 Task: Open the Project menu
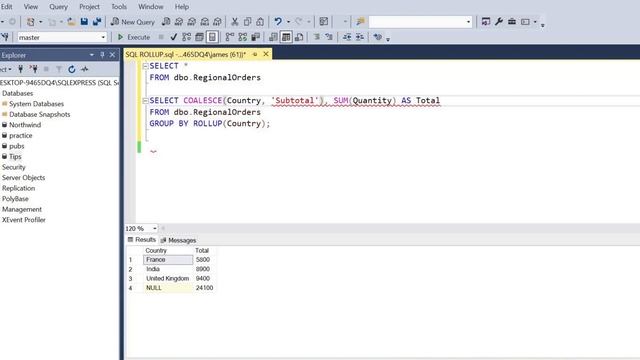coord(89,7)
